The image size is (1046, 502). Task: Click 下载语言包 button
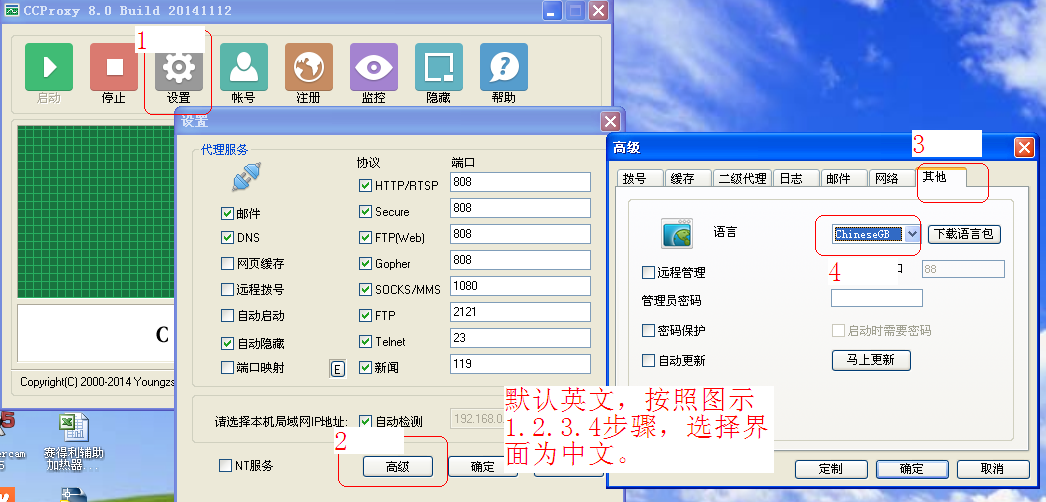pyautogui.click(x=964, y=234)
